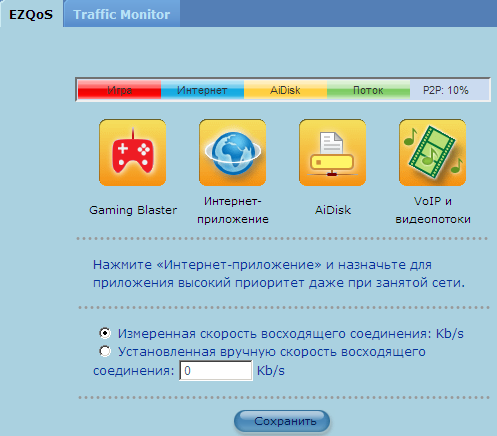Select the measured uplink speed radio button
The width and height of the screenshot is (497, 436).
pyautogui.click(x=105, y=333)
